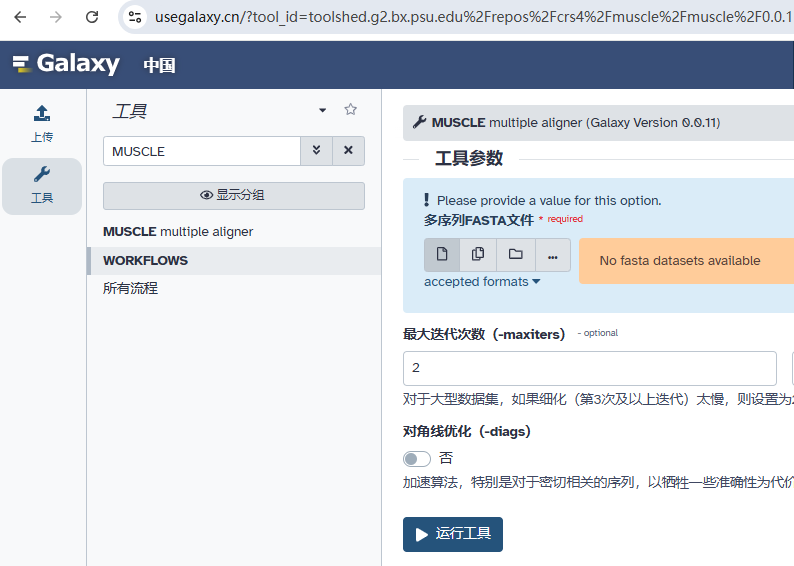The image size is (794, 566).
Task: Click the 工具参数 section heading
Action: [x=469, y=158]
